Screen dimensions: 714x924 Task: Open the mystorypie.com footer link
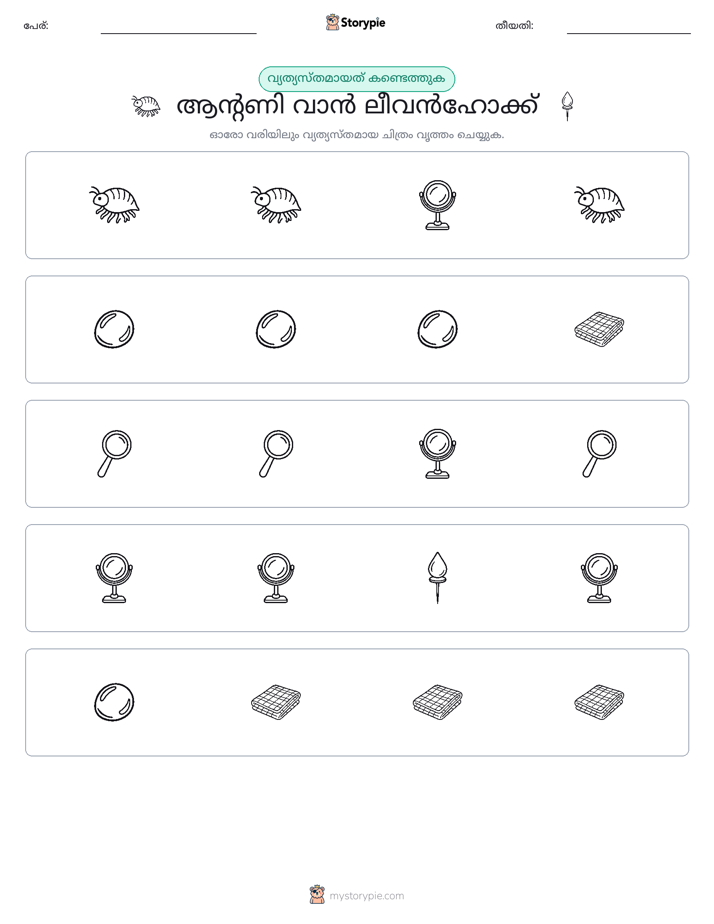click(366, 896)
